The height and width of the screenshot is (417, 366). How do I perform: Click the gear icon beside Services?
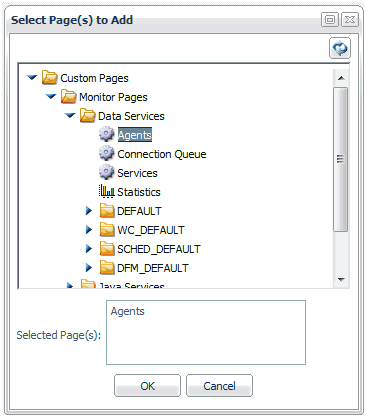tap(106, 173)
